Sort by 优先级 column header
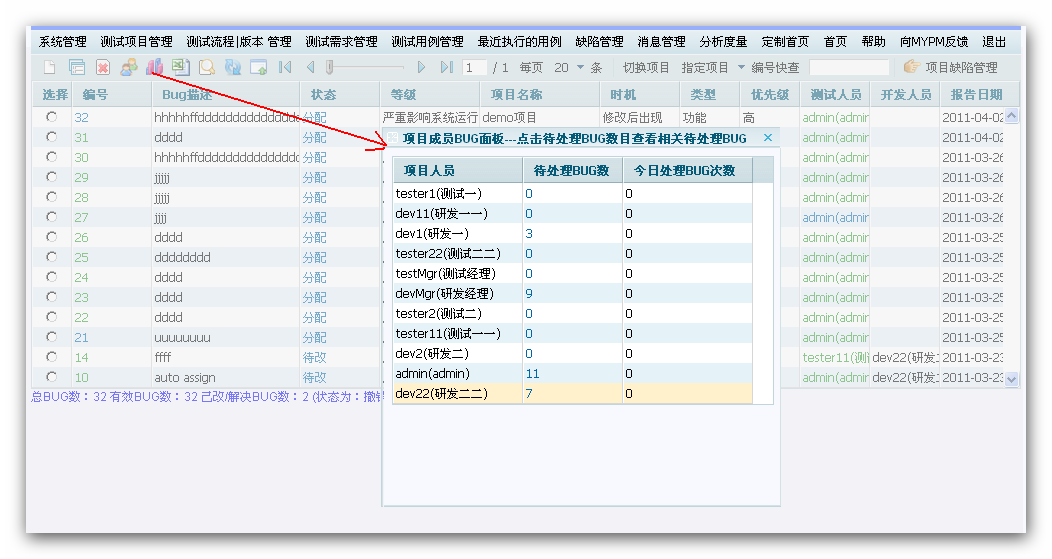The width and height of the screenshot is (1052, 559). [770, 95]
